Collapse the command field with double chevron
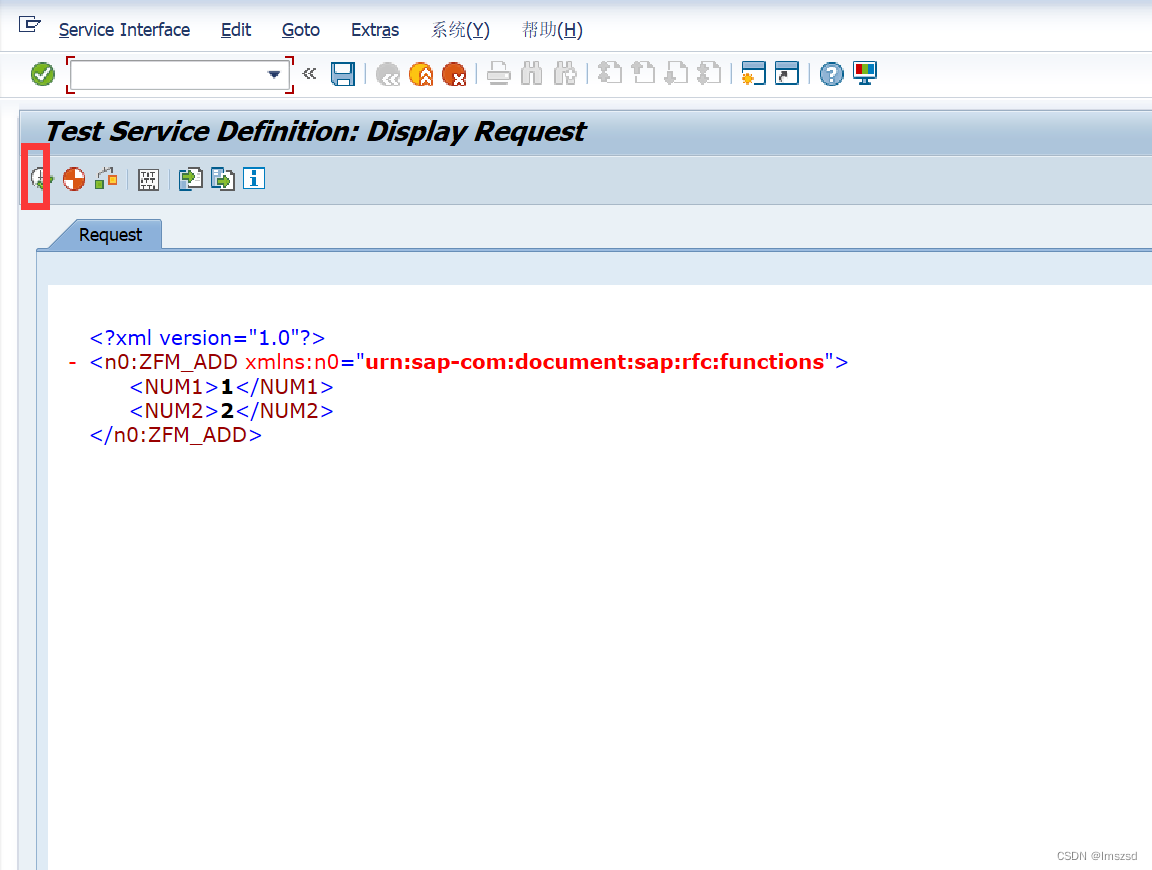The width and height of the screenshot is (1152, 870). click(309, 73)
